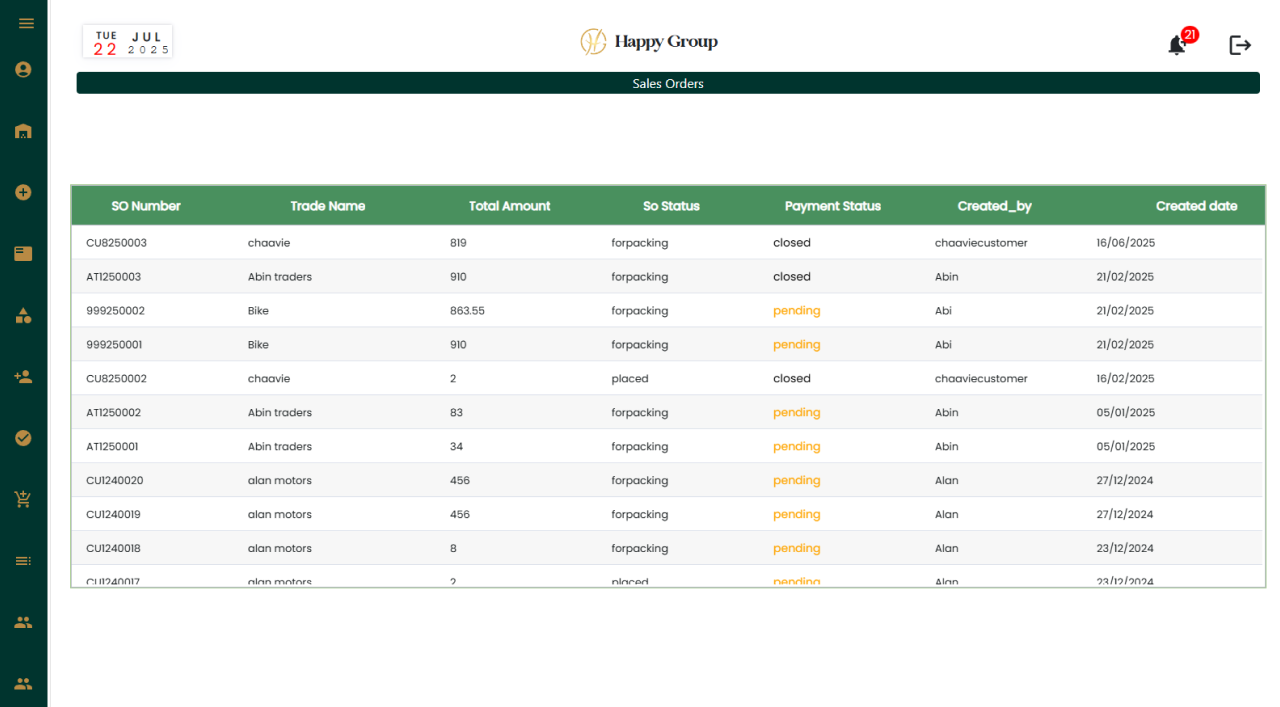The width and height of the screenshot is (1280, 707).
Task: Click pending payment status for AT1250001
Action: click(797, 447)
